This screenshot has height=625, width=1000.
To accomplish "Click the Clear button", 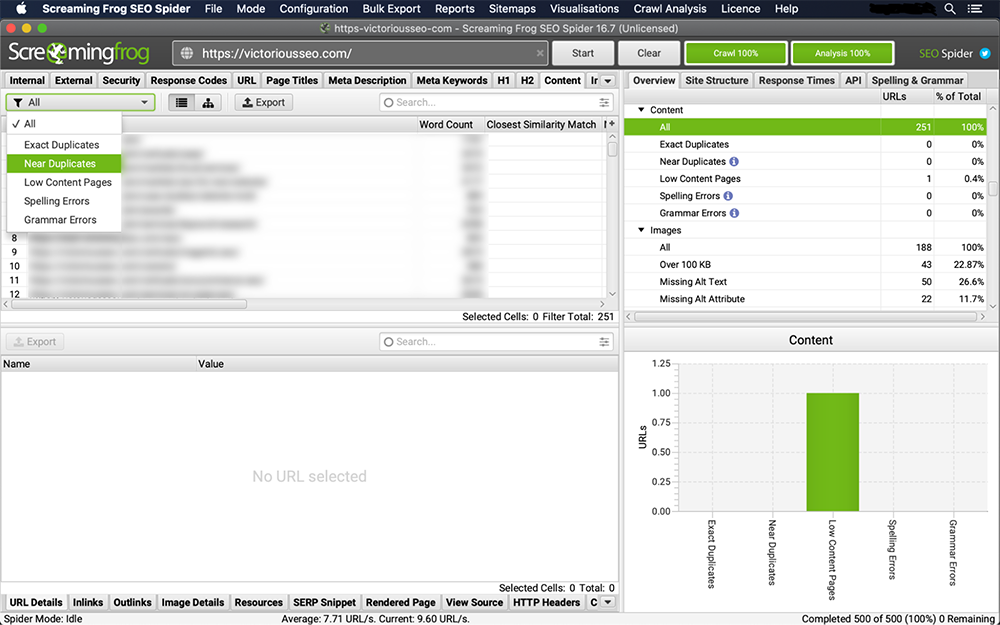I will point(649,54).
